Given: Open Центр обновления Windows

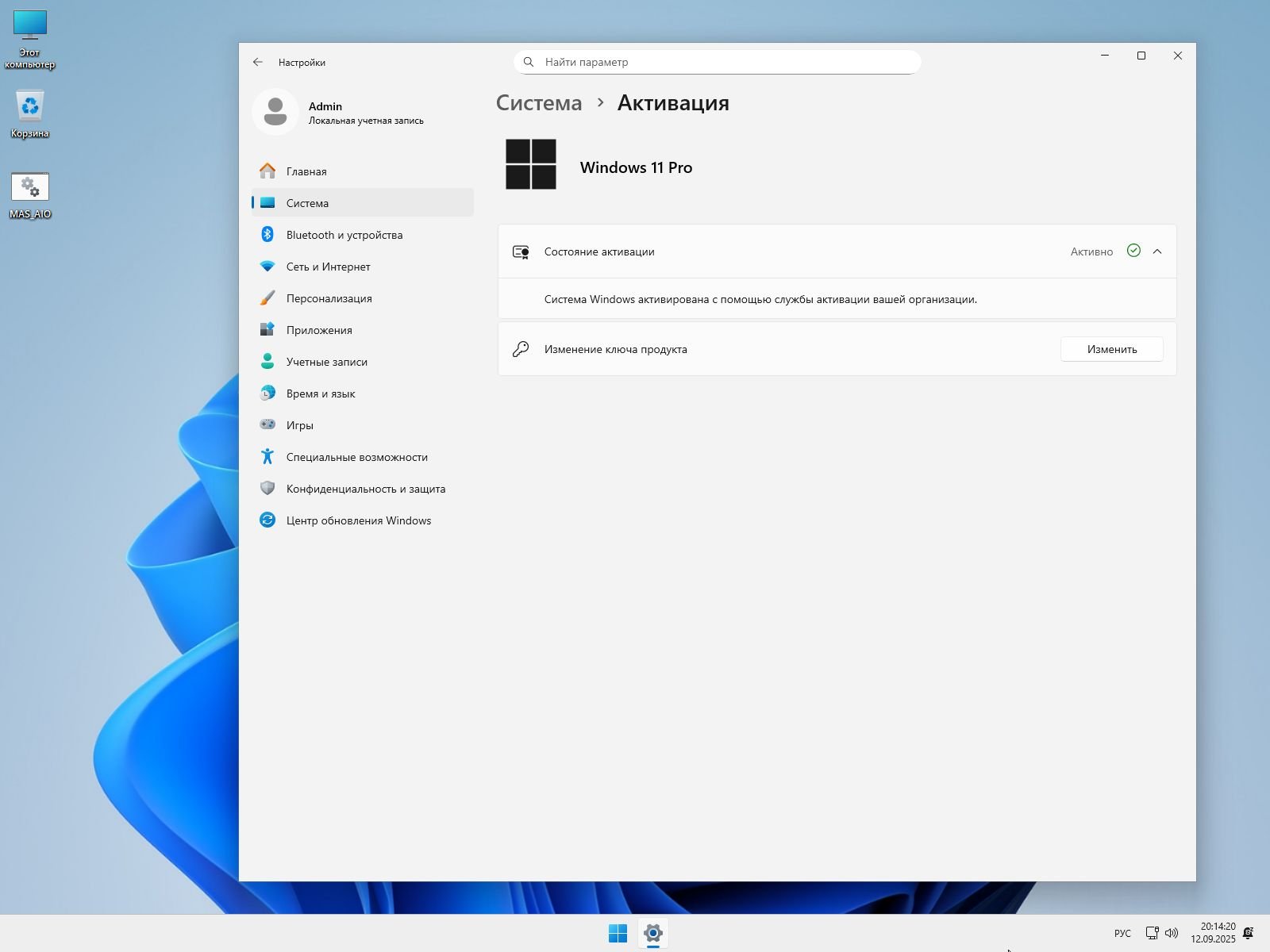Looking at the screenshot, I should (x=358, y=520).
